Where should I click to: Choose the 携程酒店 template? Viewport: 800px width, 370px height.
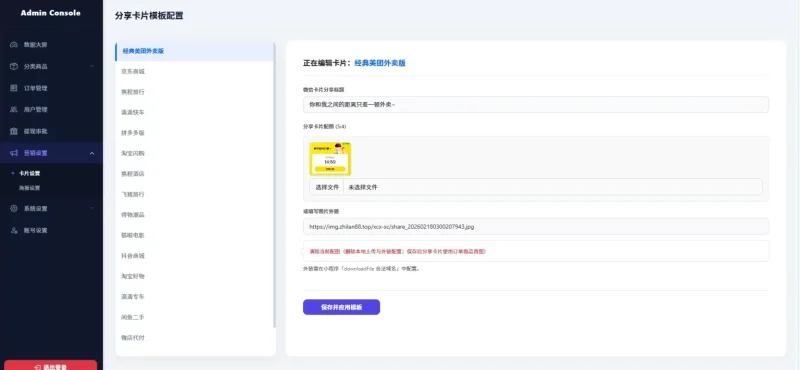click(194, 174)
